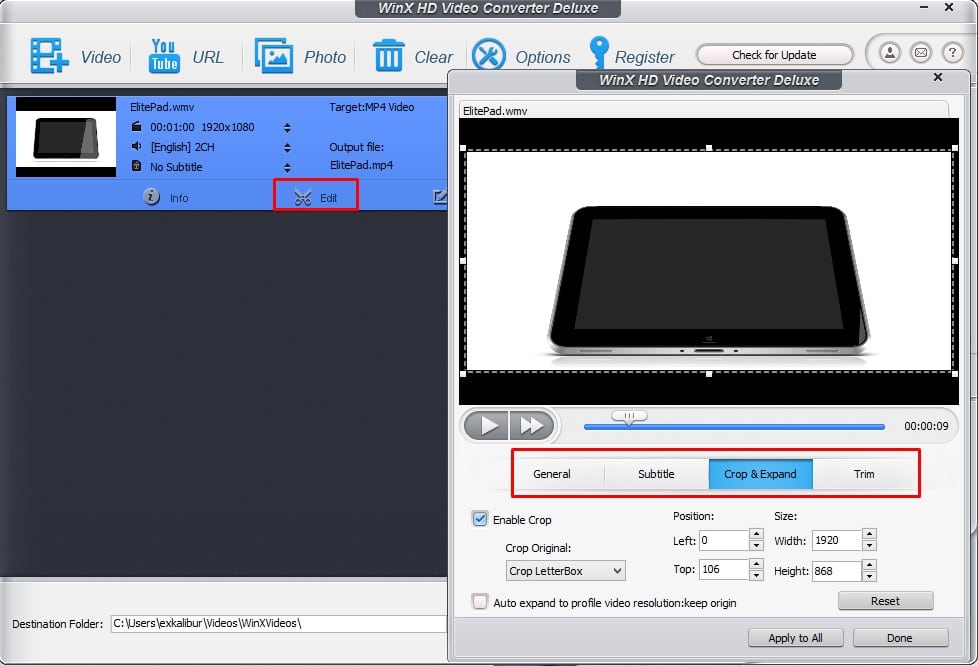Click the add Video icon

[x=49, y=56]
